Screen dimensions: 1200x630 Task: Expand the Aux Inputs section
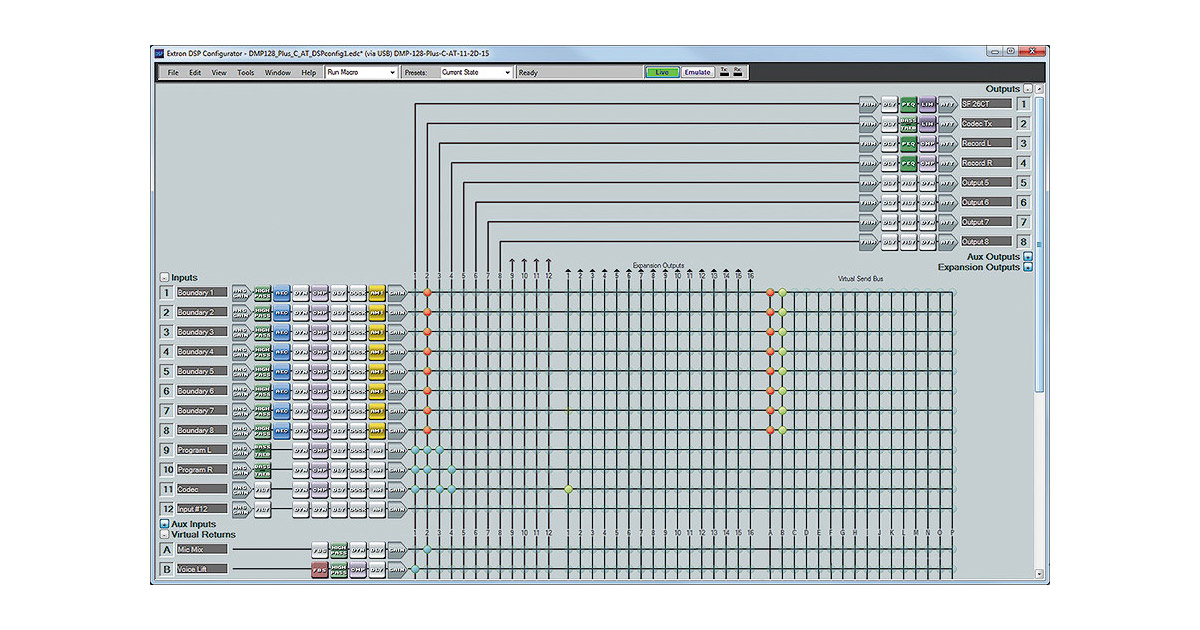click(164, 524)
